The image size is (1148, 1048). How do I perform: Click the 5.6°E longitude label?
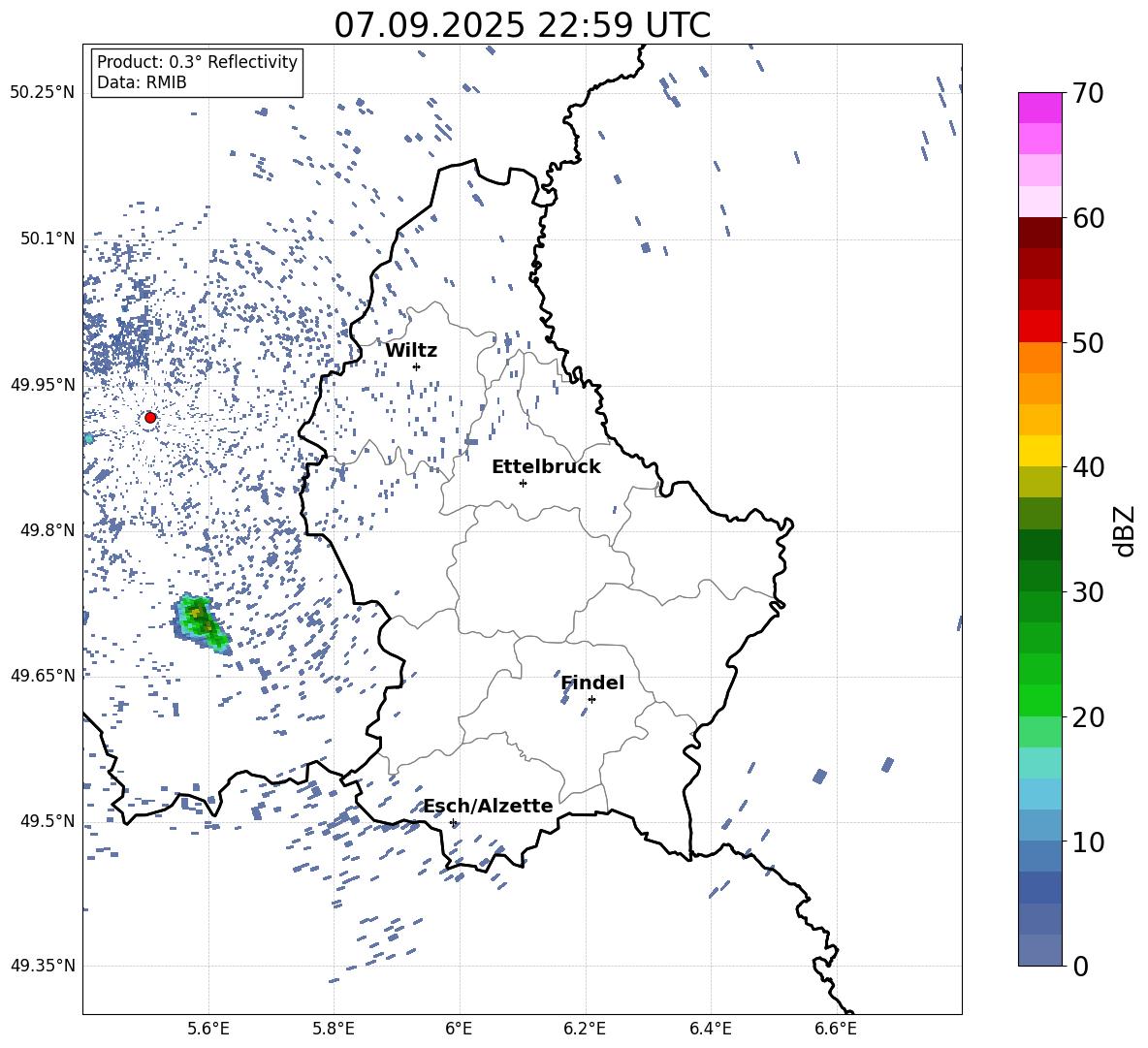click(207, 1029)
